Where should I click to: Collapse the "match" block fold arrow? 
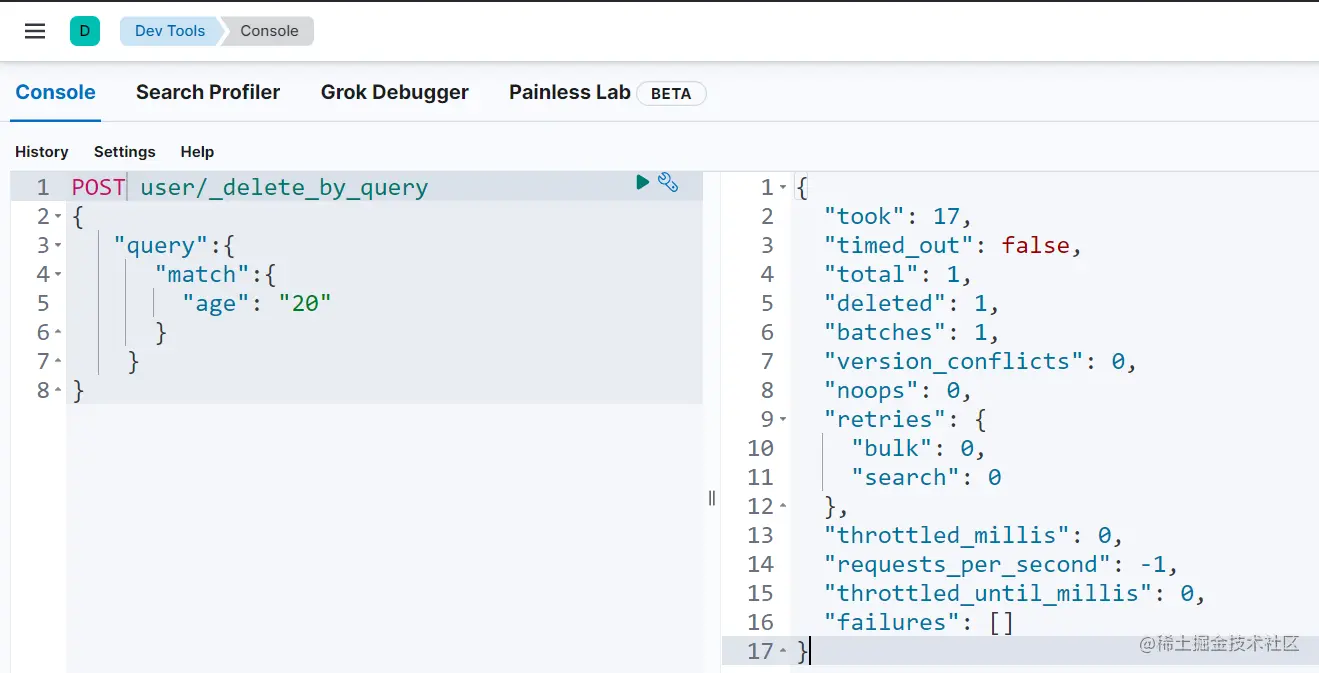click(x=59, y=275)
